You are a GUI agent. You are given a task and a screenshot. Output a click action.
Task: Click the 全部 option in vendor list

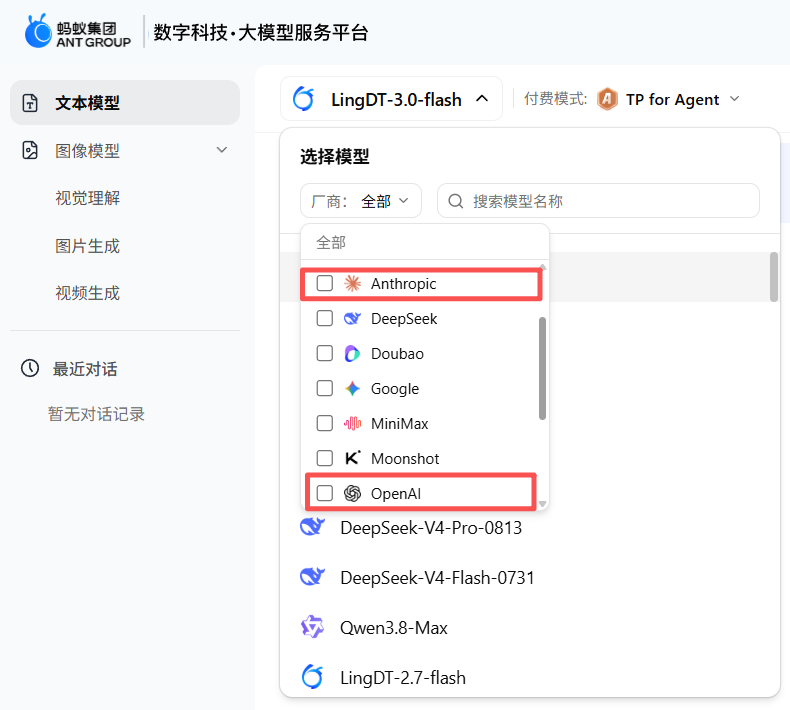425,242
